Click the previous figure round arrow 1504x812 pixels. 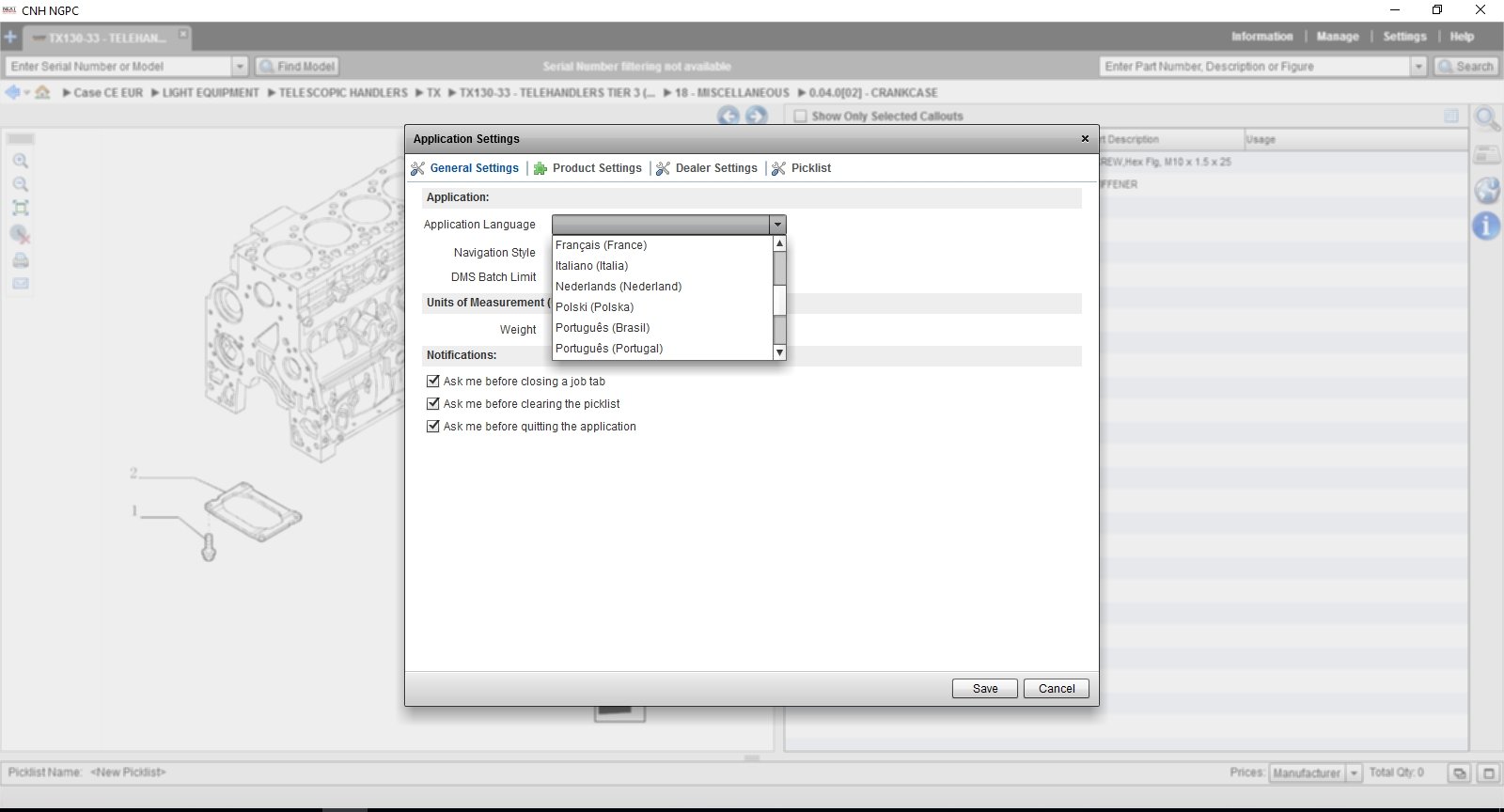click(x=728, y=116)
